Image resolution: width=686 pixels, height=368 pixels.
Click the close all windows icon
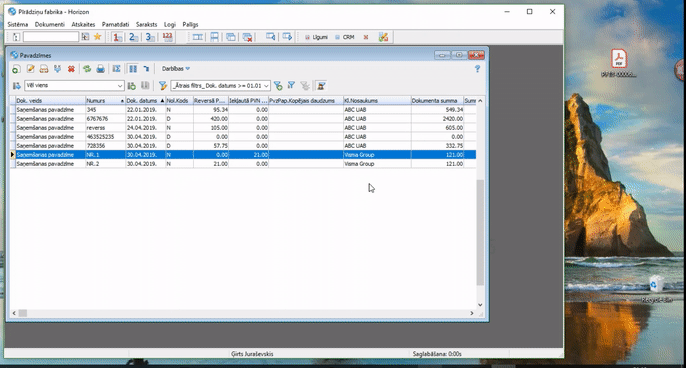coord(247,37)
